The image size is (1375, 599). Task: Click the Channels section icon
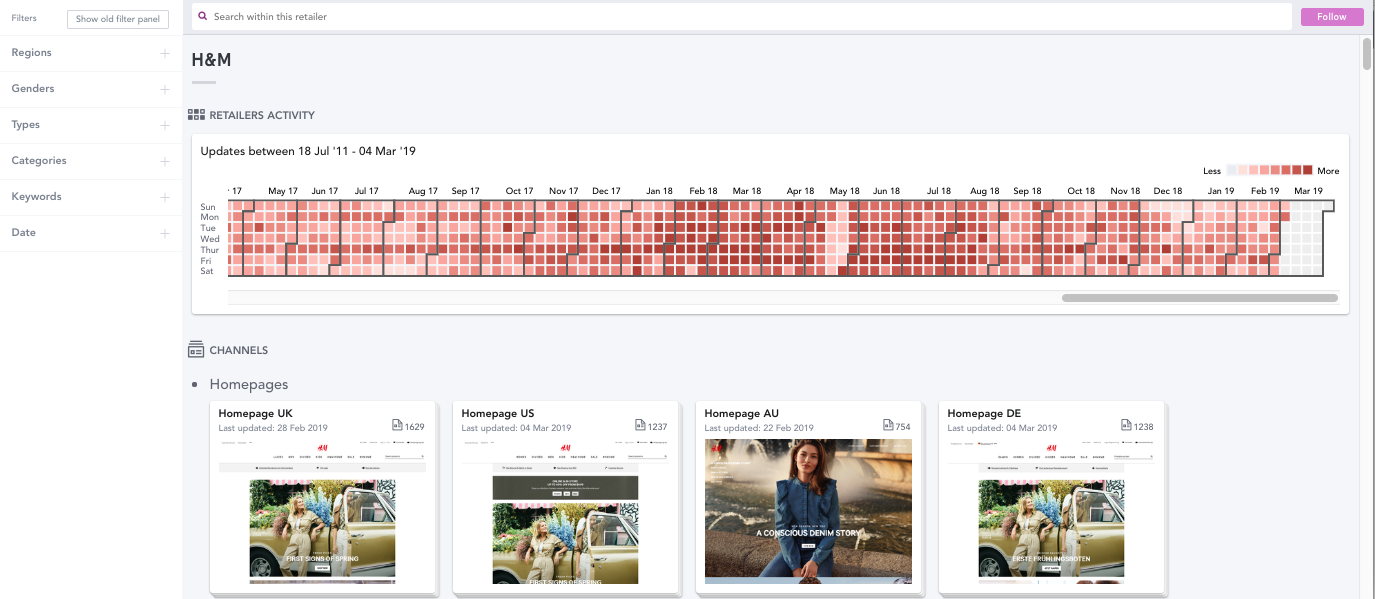point(196,350)
